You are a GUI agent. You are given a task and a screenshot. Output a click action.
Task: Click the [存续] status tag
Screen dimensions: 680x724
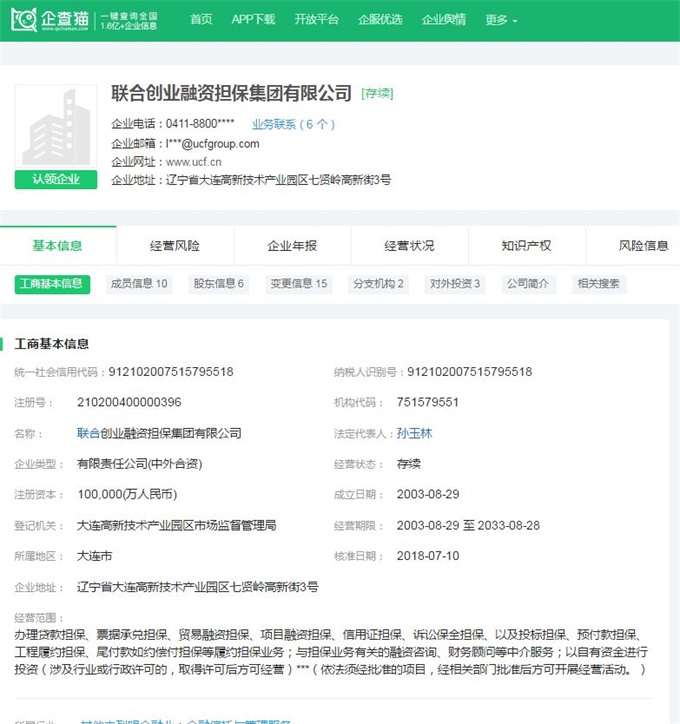(x=378, y=94)
